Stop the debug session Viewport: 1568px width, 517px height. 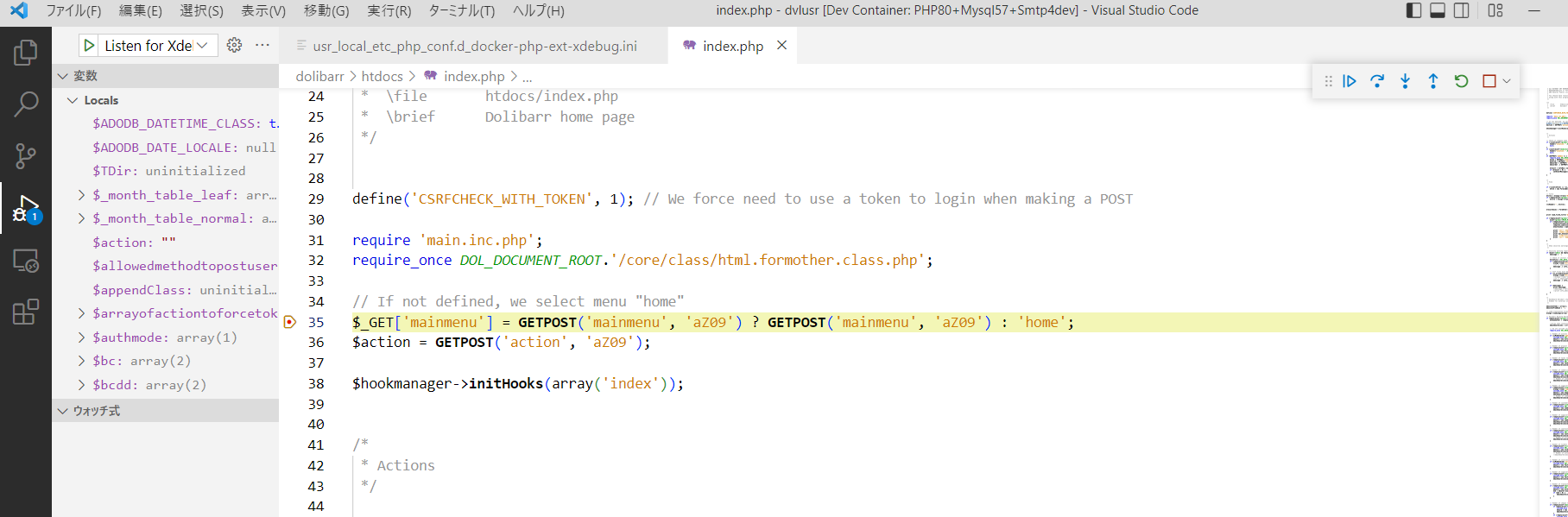1489,81
